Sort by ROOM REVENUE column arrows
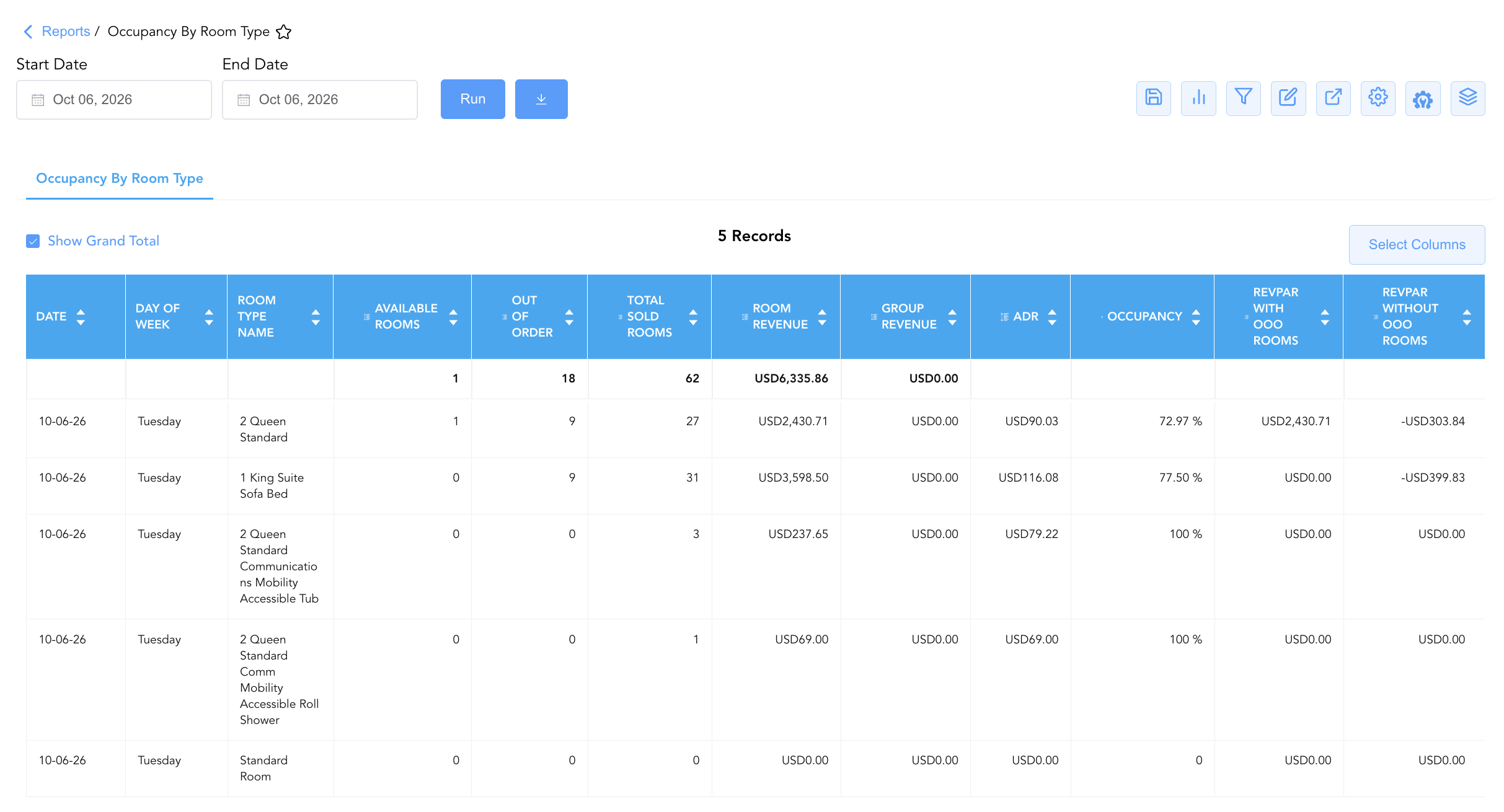 [822, 317]
